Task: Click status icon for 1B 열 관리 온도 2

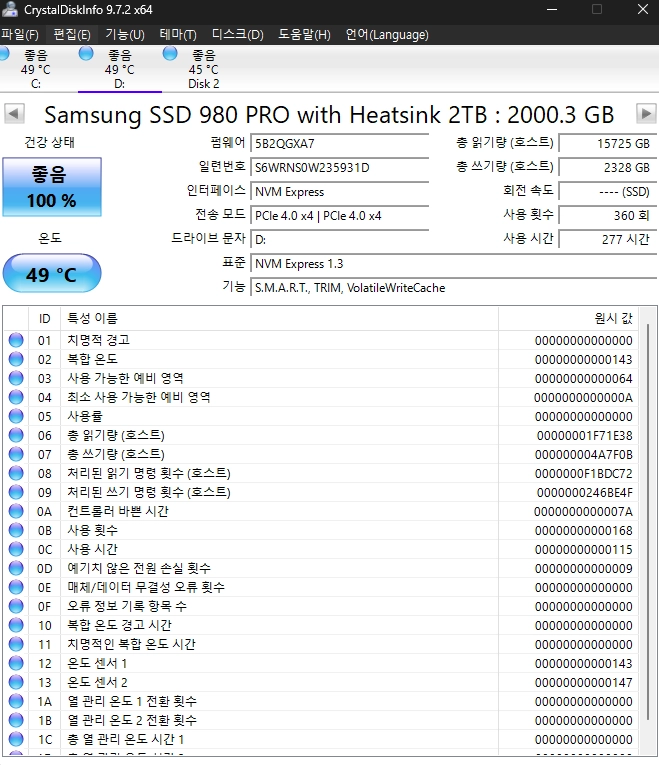Action: 16,720
